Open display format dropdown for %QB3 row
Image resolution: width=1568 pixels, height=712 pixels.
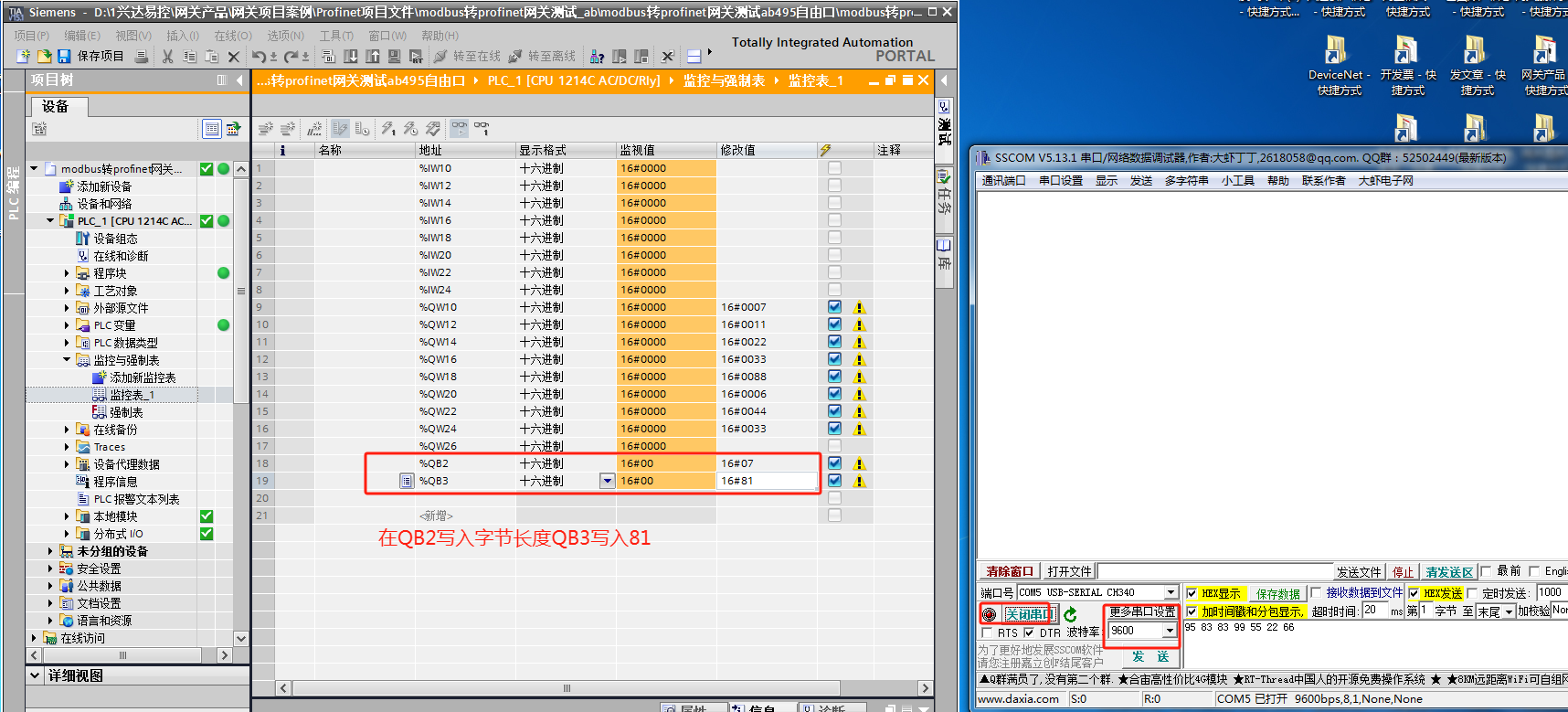click(607, 481)
